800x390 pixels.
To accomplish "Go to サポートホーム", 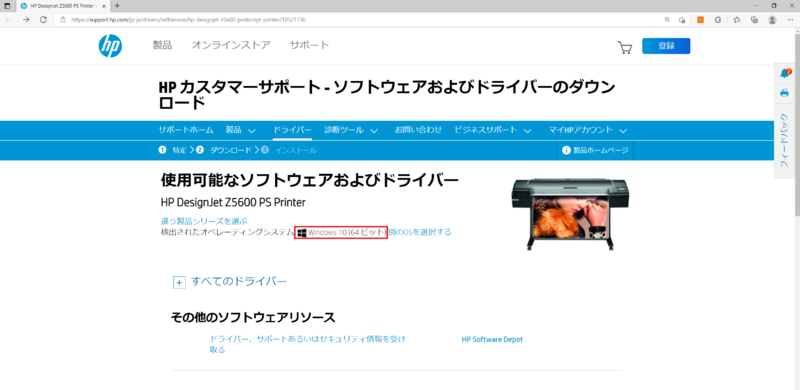I will point(186,130).
